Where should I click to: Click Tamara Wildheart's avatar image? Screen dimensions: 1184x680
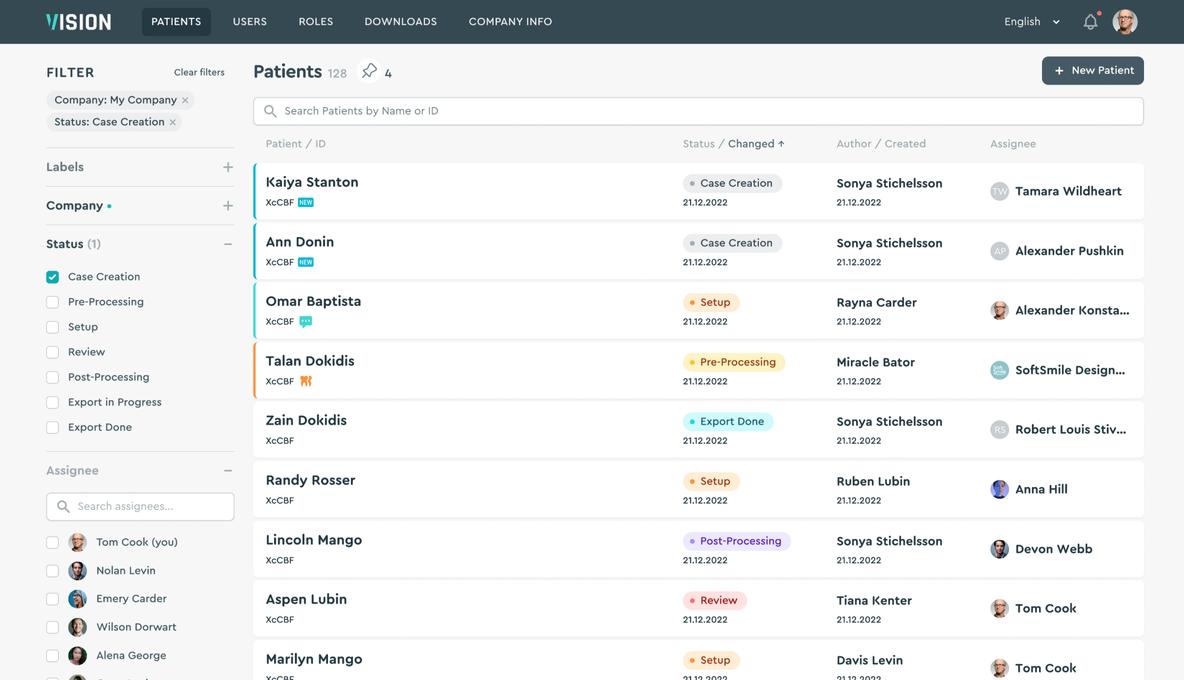(999, 190)
